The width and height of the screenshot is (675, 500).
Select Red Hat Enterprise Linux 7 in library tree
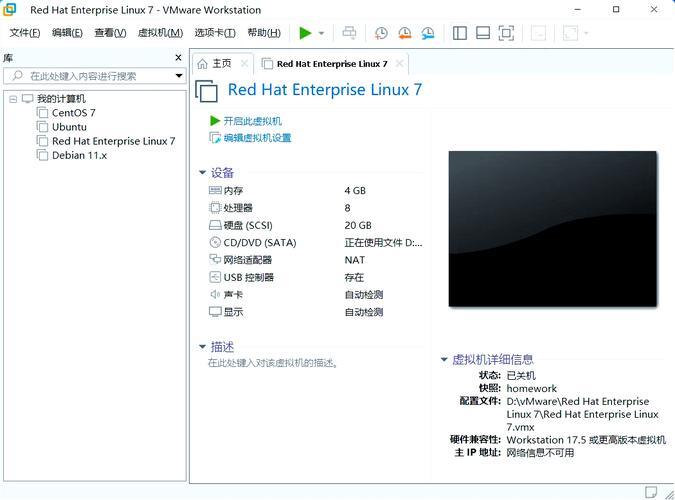click(113, 141)
